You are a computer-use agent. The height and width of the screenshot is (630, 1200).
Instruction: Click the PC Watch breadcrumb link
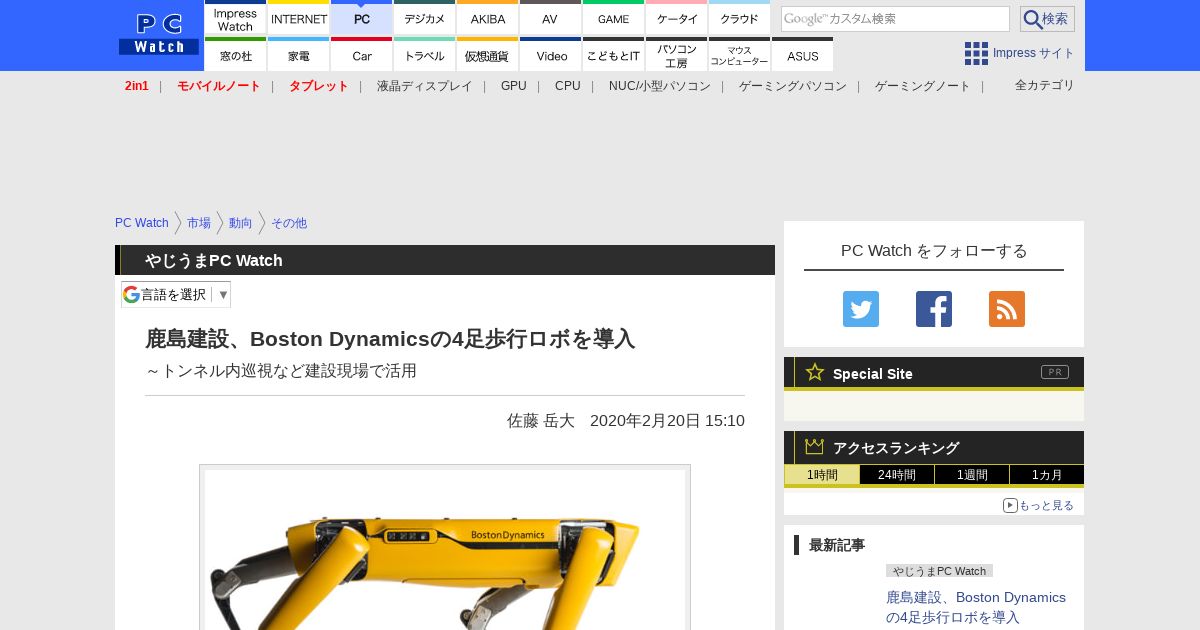pos(142,223)
